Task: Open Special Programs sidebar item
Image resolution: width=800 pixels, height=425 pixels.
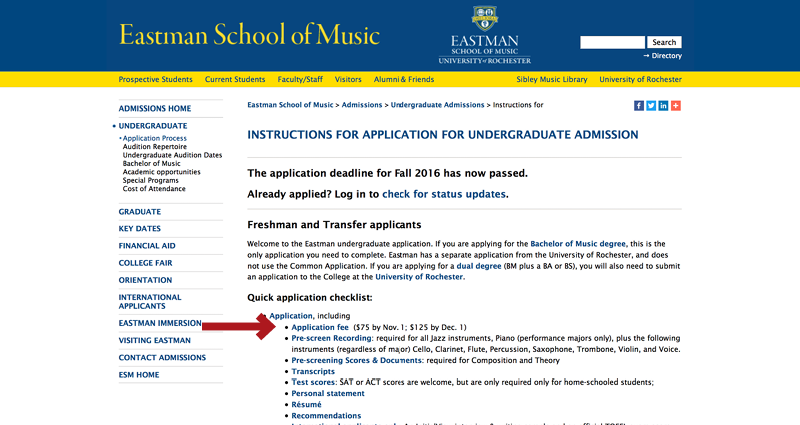Action: click(151, 180)
